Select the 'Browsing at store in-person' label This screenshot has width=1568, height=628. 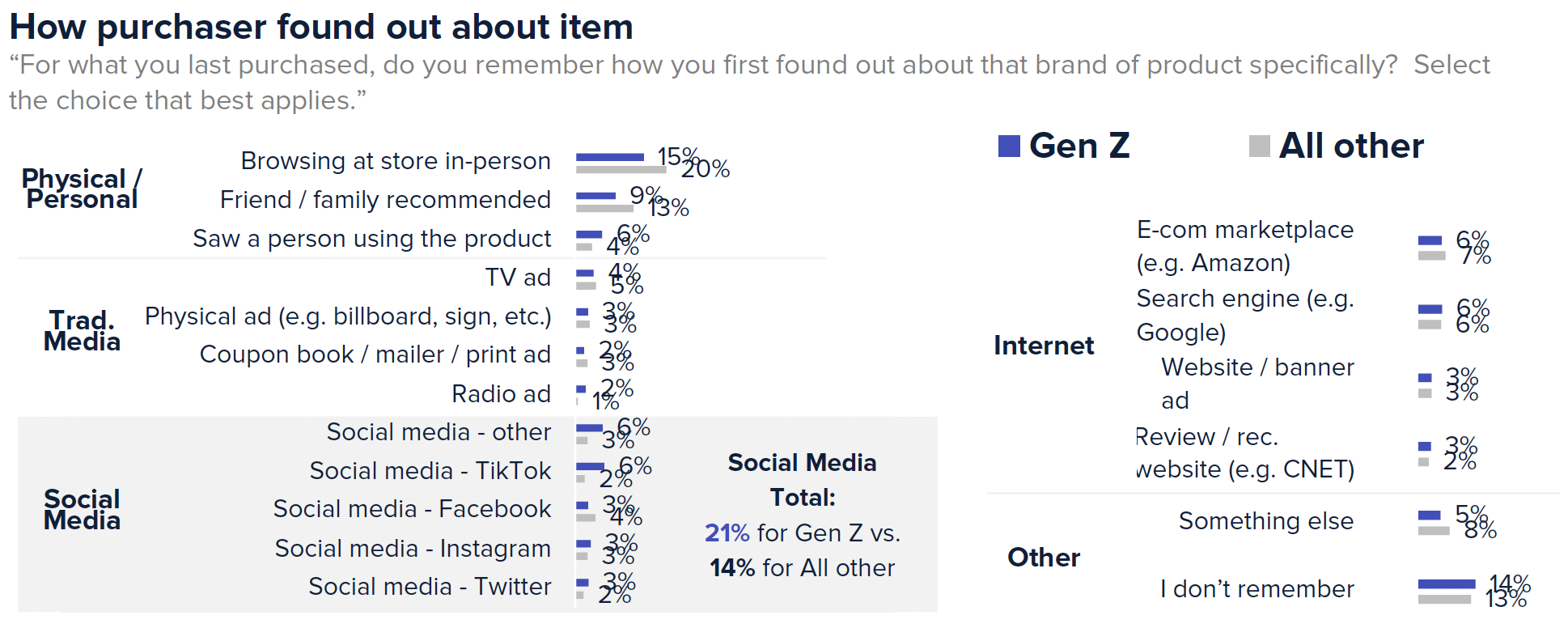(396, 161)
